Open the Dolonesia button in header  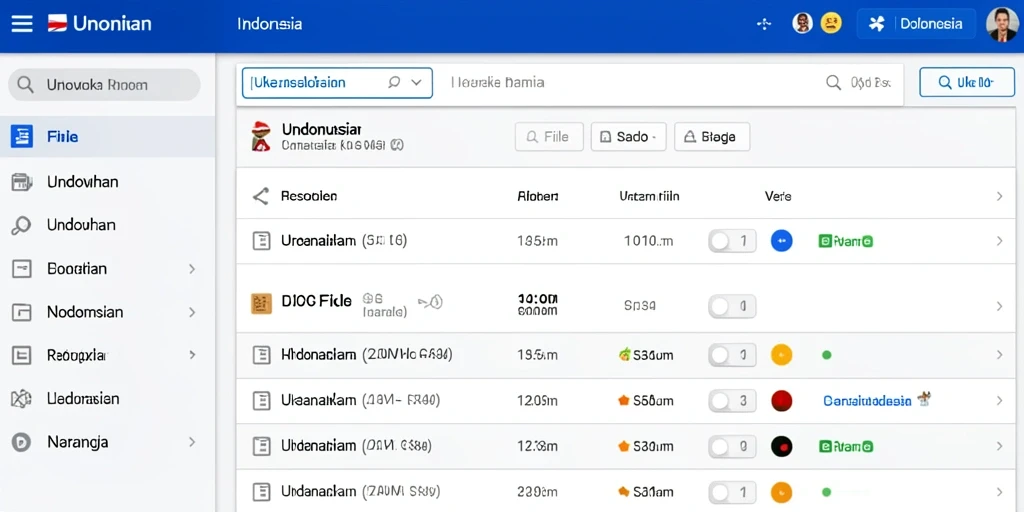916,24
